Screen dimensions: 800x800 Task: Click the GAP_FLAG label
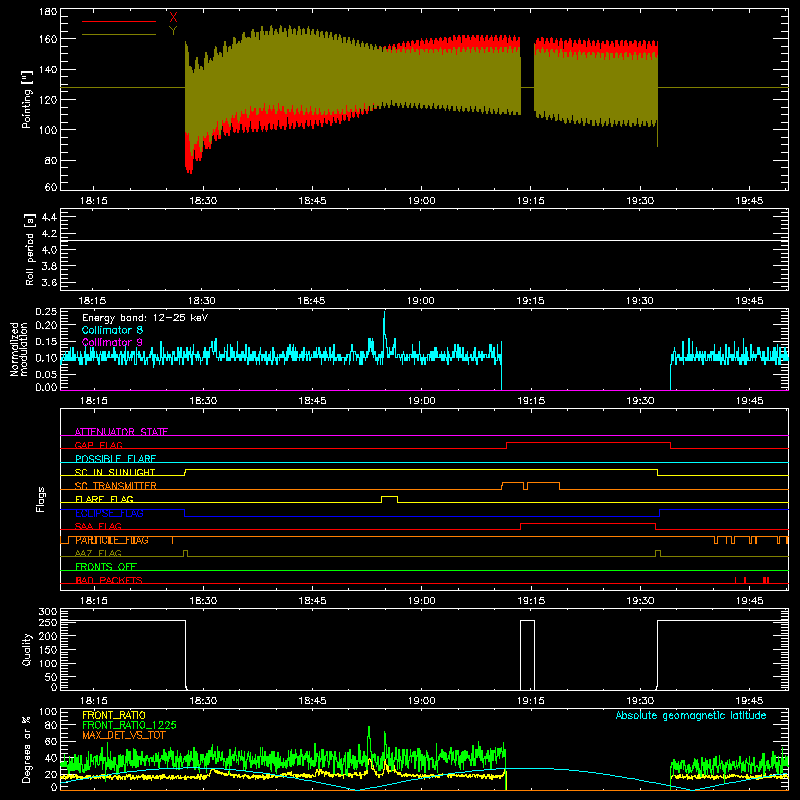[98, 445]
